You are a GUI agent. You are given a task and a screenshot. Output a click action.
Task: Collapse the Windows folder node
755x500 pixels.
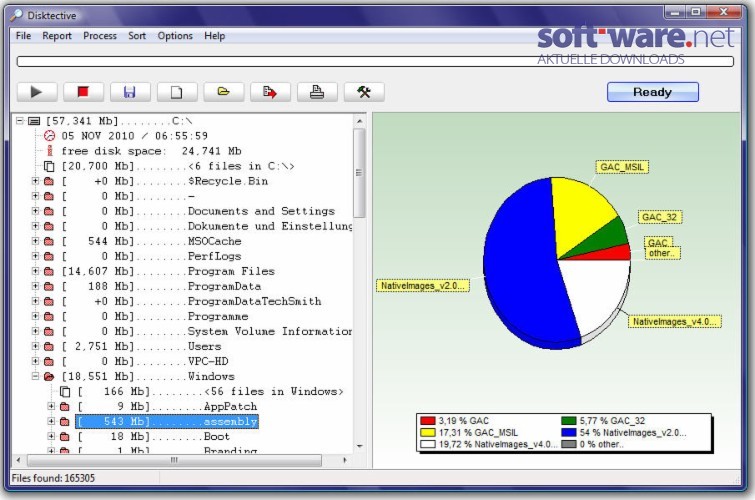35,376
